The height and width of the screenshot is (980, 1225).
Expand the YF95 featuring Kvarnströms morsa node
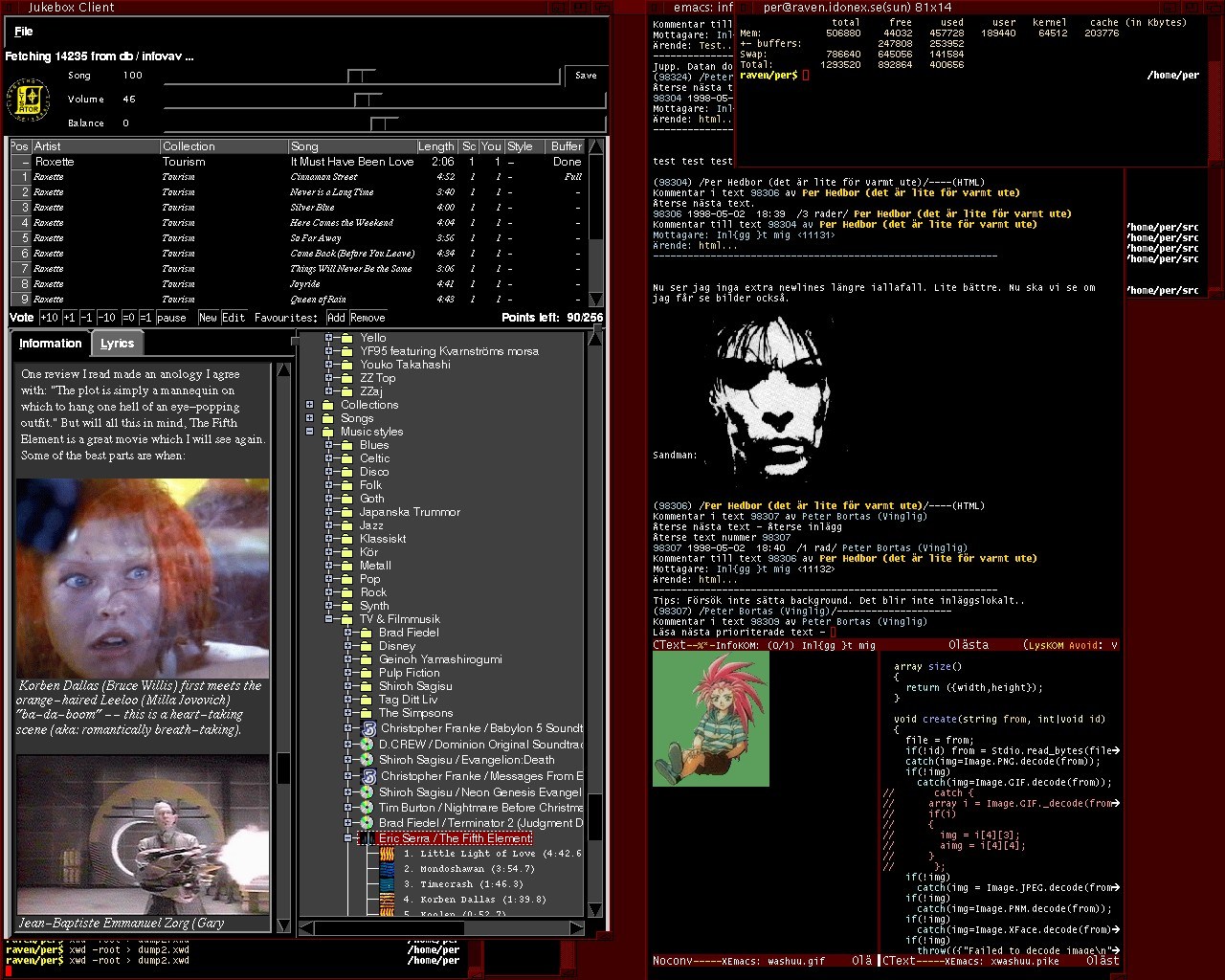[328, 351]
